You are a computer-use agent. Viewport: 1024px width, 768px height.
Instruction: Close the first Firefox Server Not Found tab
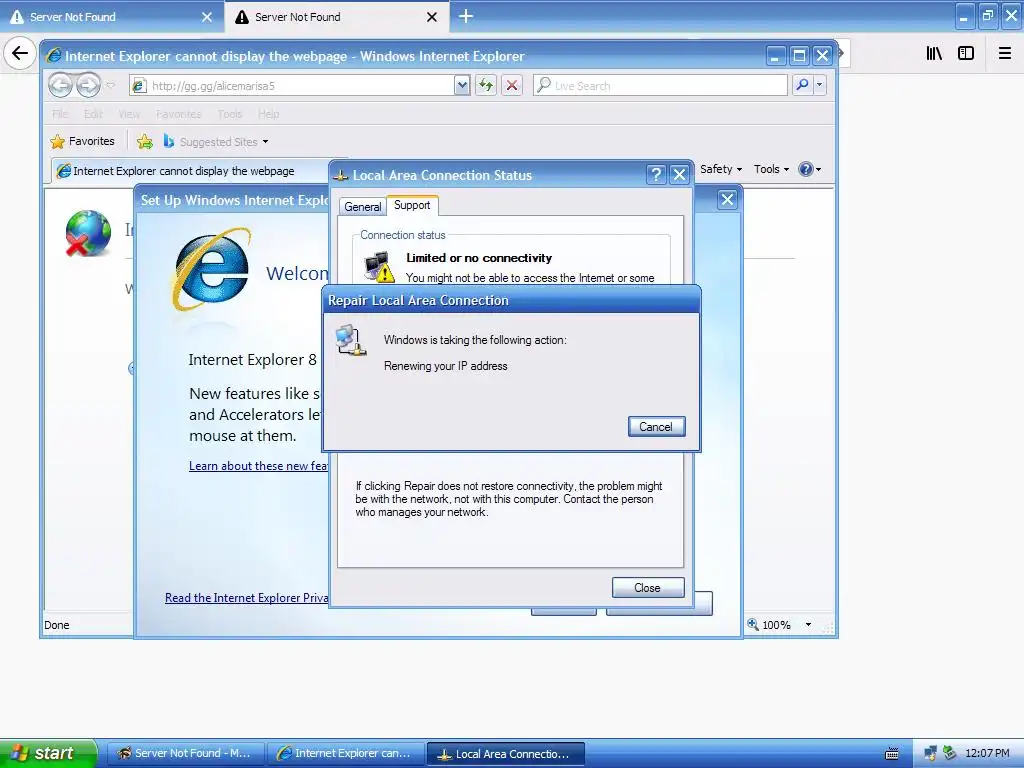(x=207, y=17)
